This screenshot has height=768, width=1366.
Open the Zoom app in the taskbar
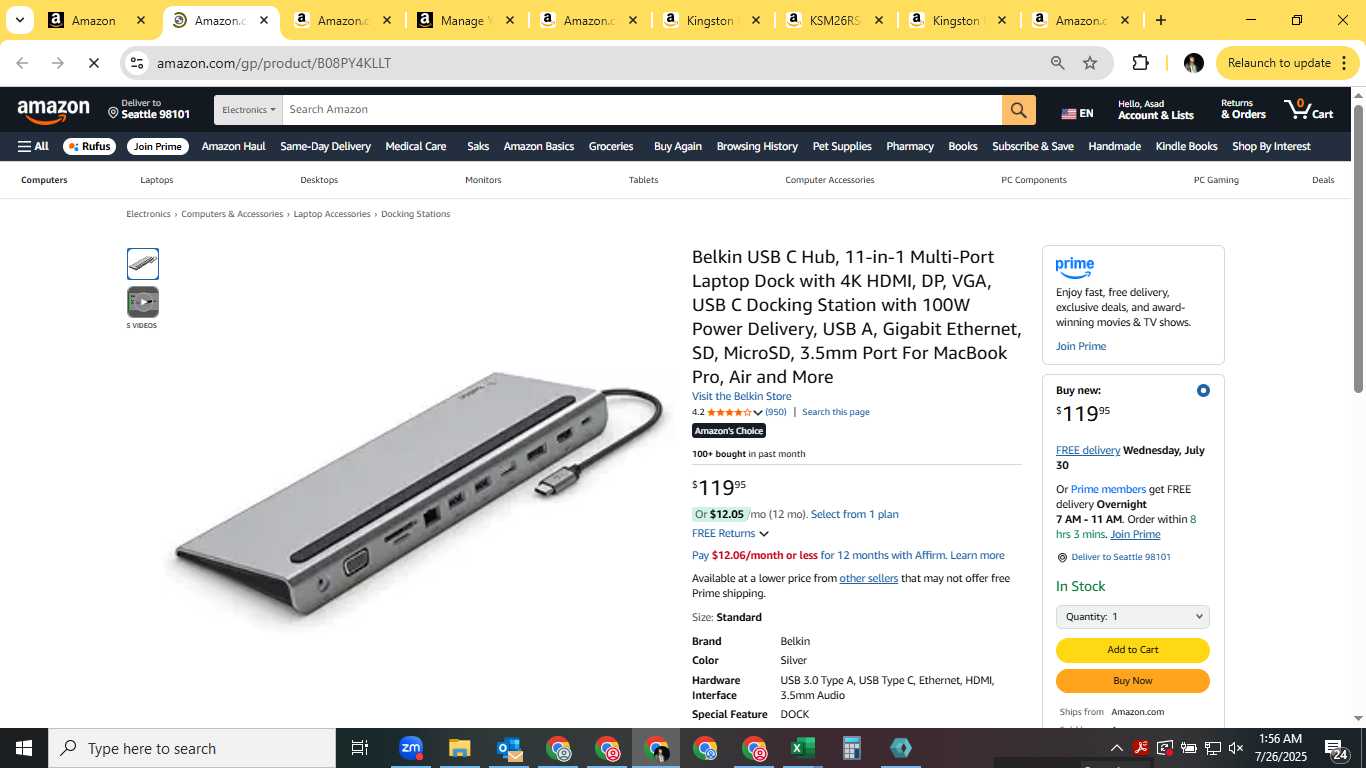point(411,748)
